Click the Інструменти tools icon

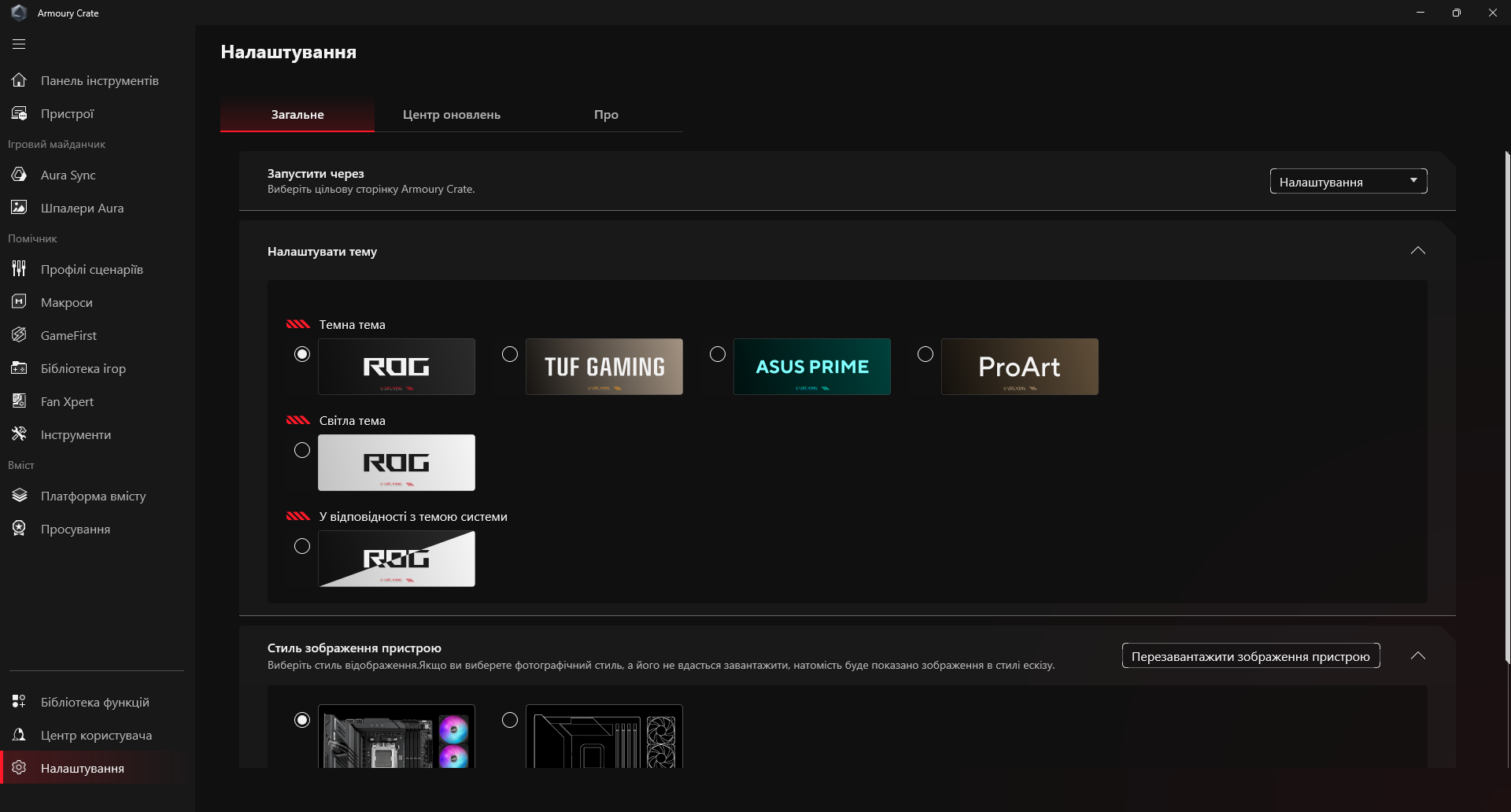[x=19, y=434]
